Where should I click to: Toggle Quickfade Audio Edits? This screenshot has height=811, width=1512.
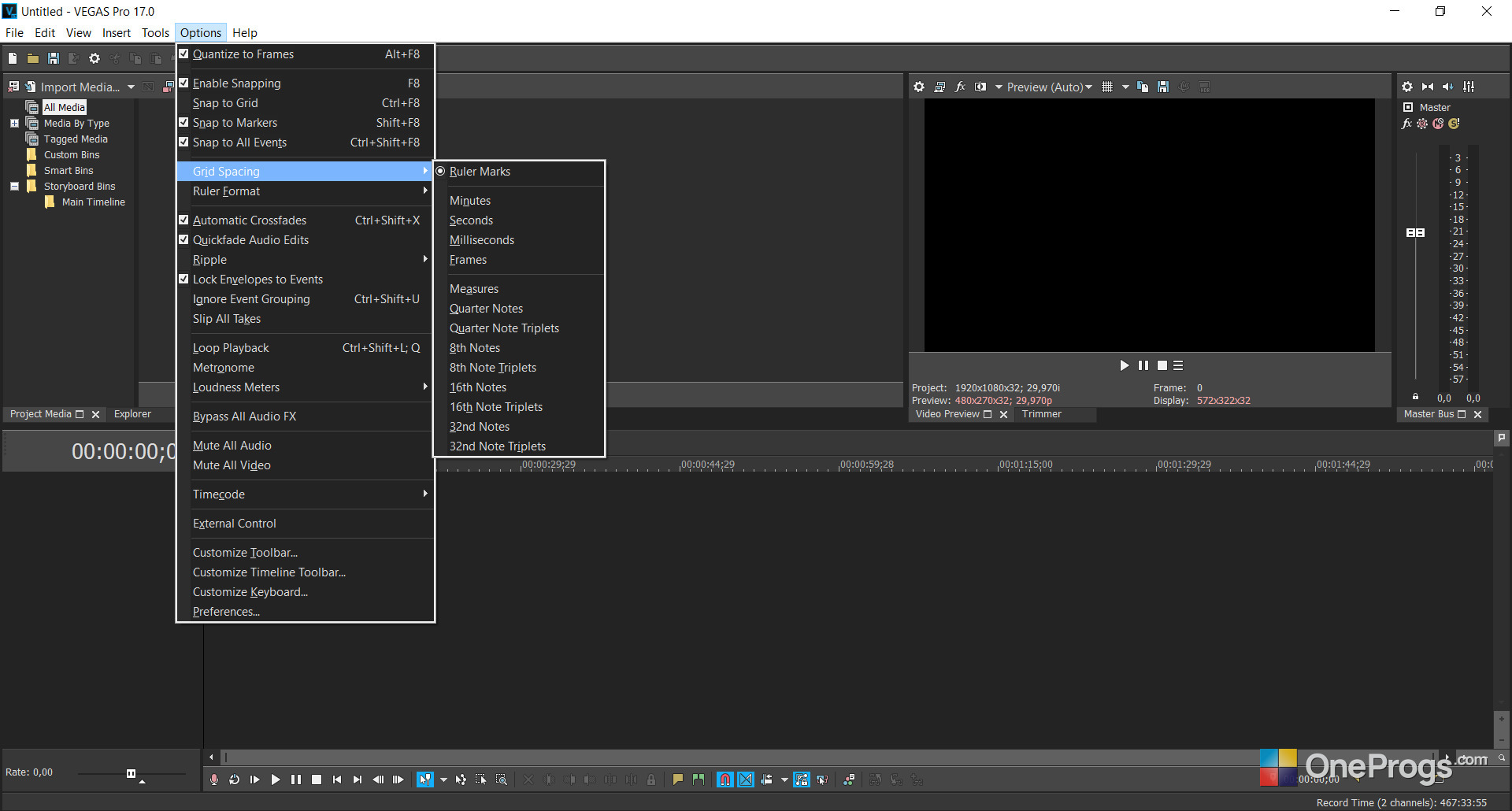(x=306, y=240)
